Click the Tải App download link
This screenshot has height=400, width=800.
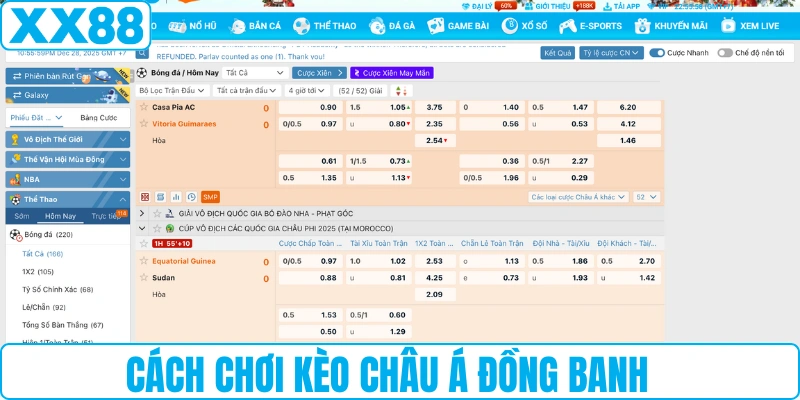point(621,6)
